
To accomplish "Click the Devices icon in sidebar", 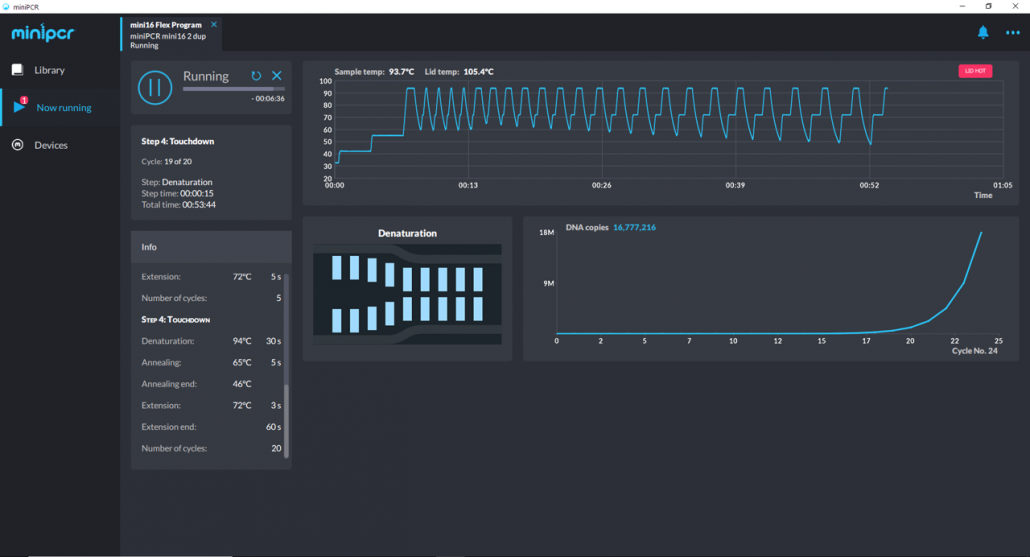I will (x=18, y=145).
